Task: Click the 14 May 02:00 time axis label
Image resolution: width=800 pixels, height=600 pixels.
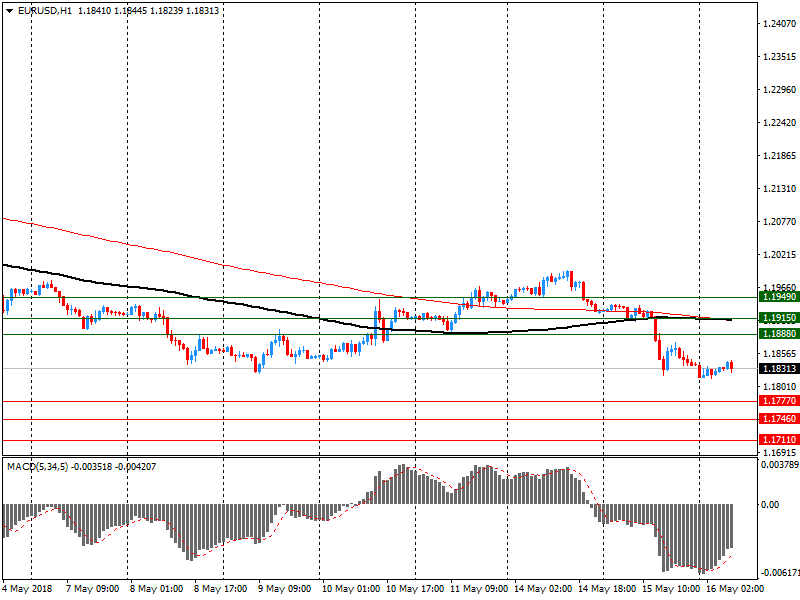Action: pos(543,589)
